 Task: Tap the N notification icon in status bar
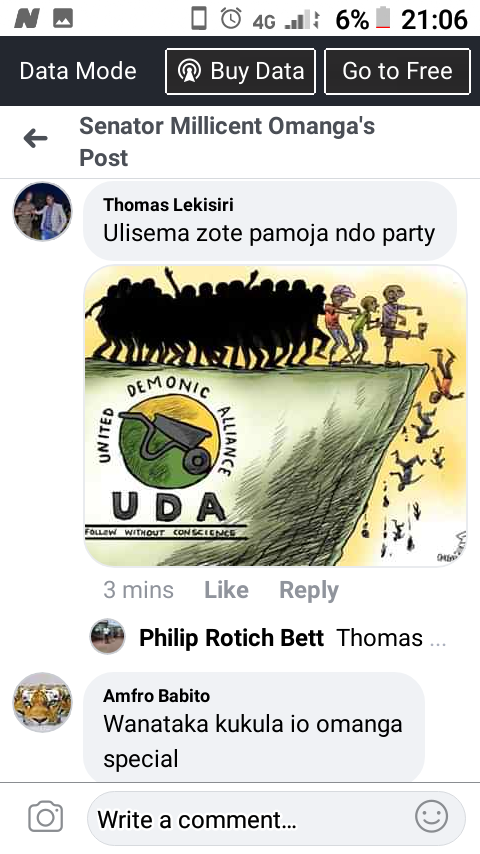pos(27,19)
